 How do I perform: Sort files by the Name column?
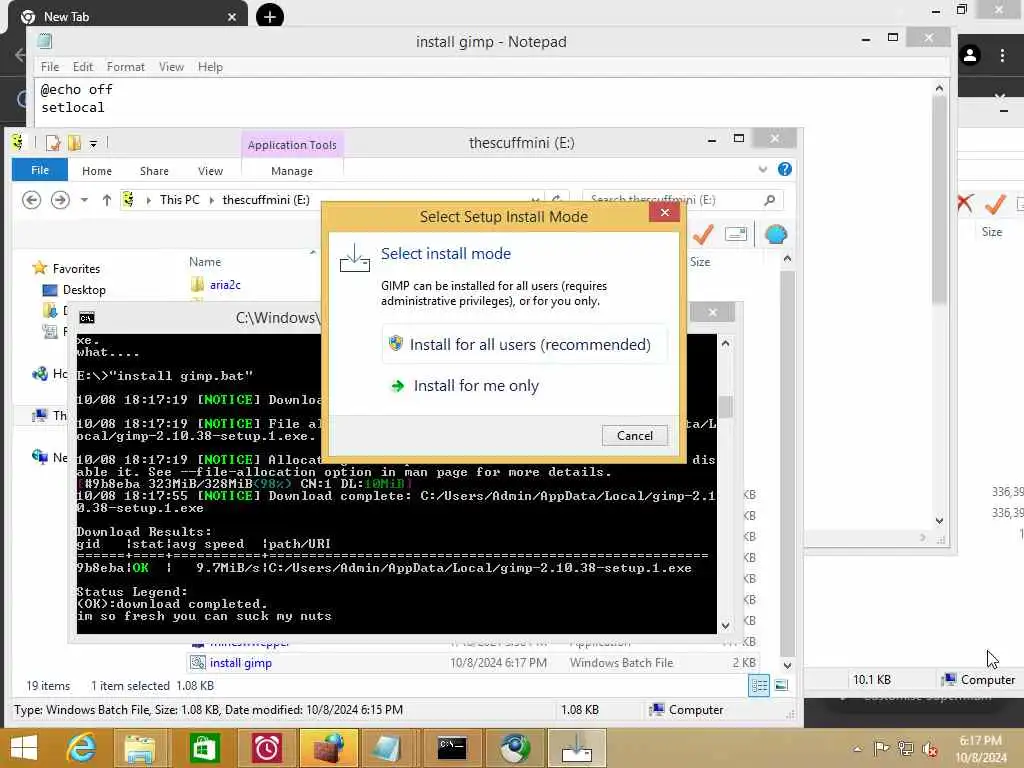click(x=205, y=261)
